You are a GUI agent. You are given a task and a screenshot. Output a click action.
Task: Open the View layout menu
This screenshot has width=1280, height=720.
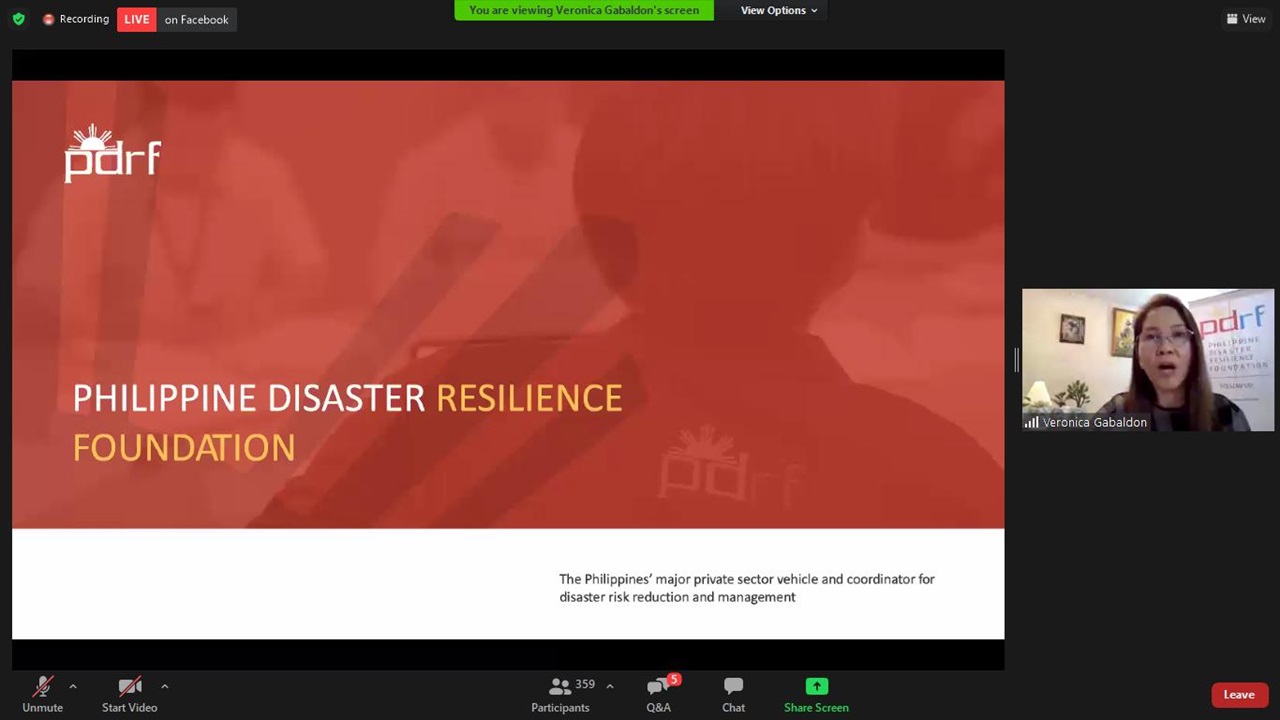pyautogui.click(x=1246, y=19)
